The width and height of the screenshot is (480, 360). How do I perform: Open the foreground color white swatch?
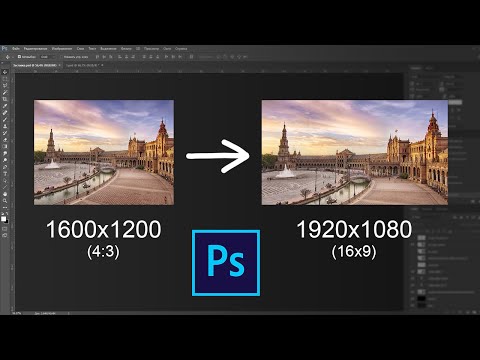3,218
